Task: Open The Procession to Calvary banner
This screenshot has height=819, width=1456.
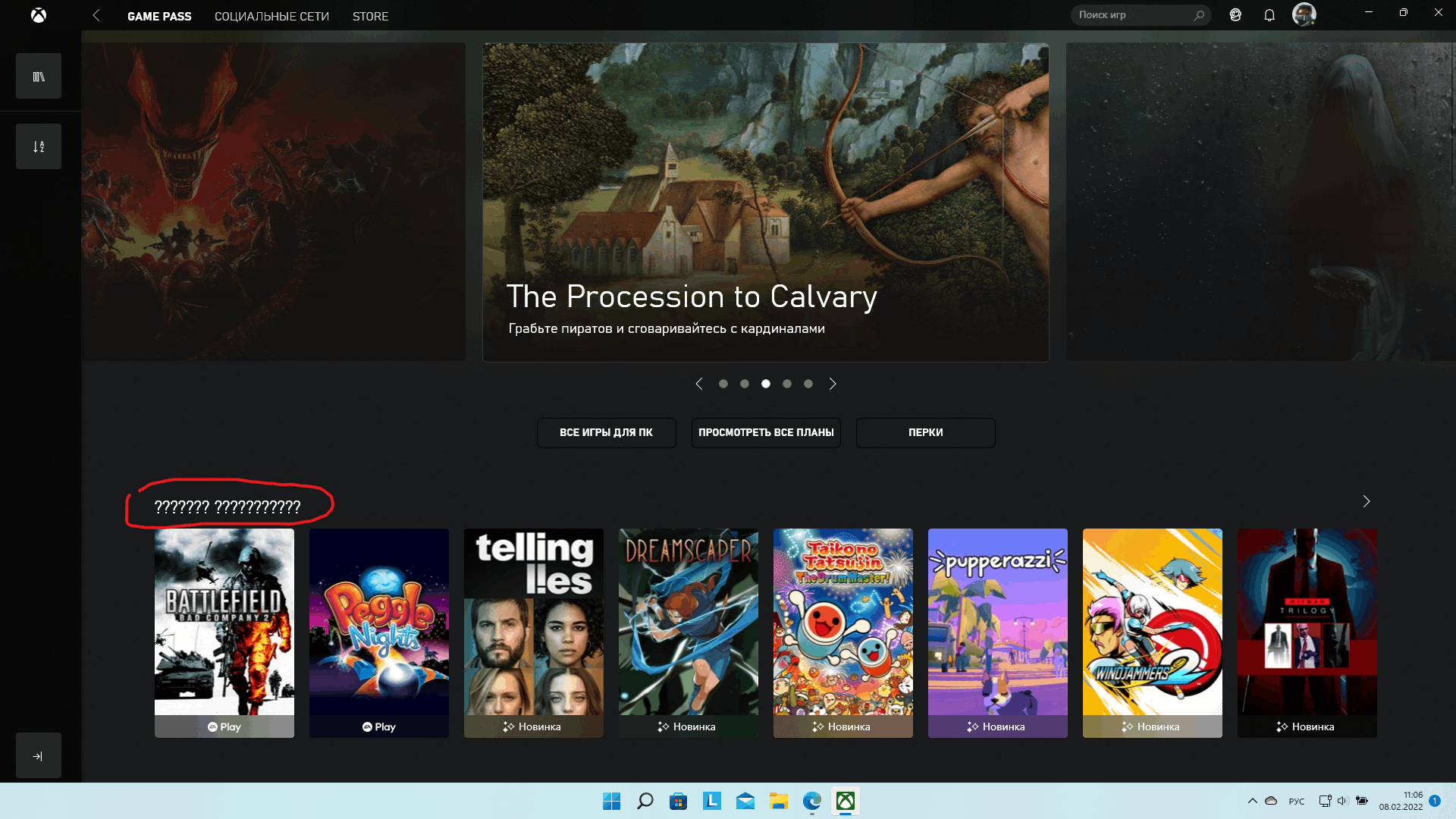Action: 766,202
